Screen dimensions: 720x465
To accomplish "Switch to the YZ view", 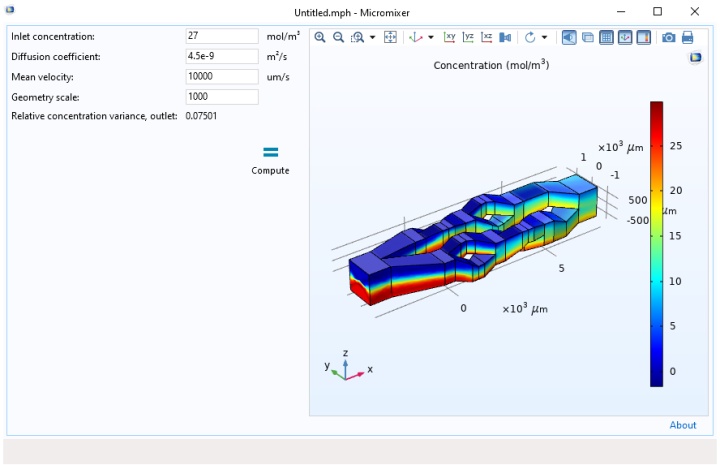I will click(468, 37).
